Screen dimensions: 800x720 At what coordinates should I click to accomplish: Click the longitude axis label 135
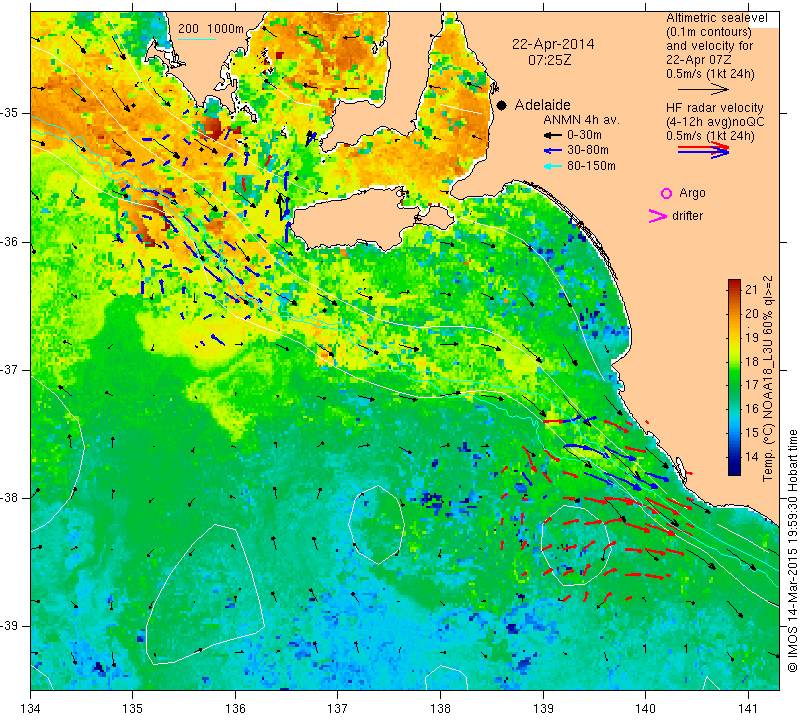point(133,709)
